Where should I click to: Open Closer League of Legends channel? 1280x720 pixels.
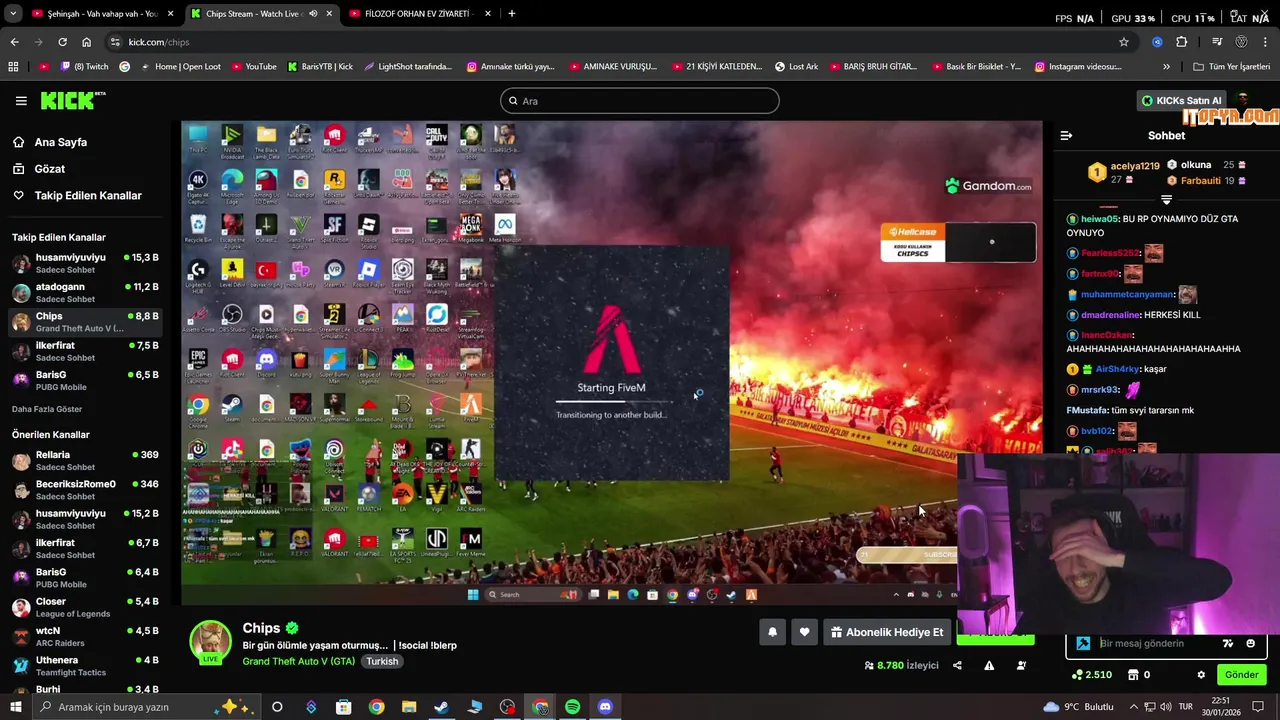(85, 608)
